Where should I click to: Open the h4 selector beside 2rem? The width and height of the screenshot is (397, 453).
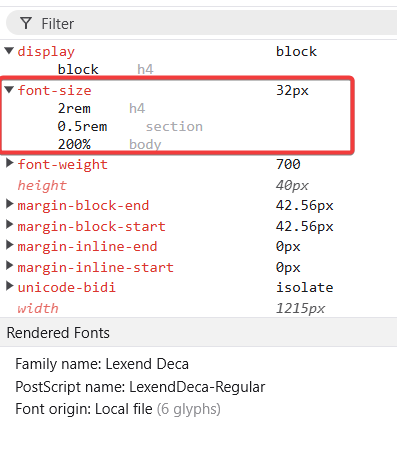[x=137, y=108]
